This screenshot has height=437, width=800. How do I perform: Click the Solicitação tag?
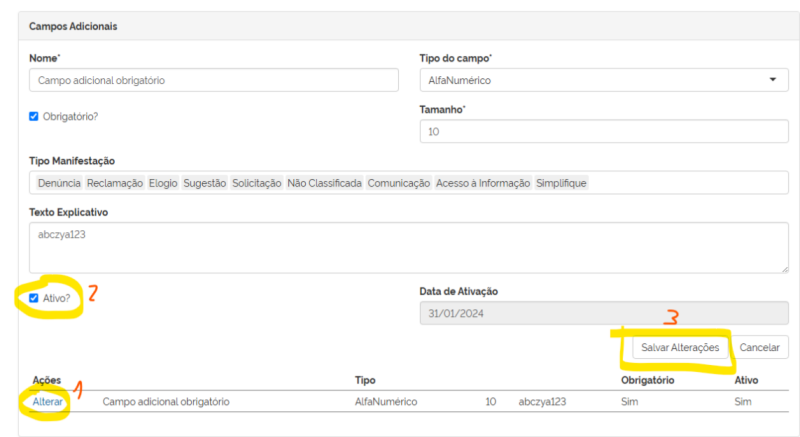pos(257,183)
